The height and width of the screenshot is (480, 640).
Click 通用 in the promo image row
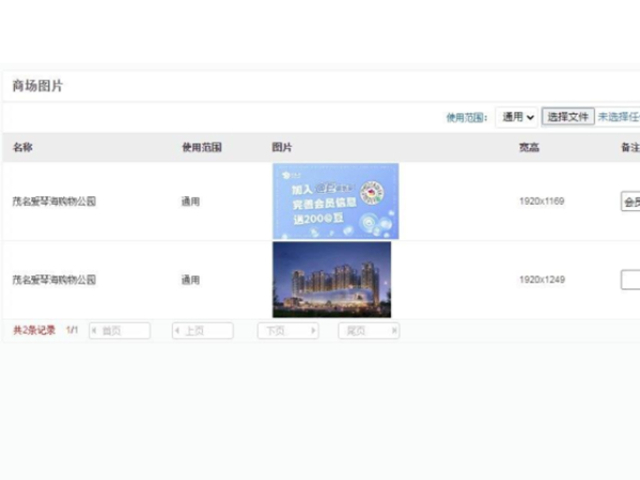(x=191, y=201)
